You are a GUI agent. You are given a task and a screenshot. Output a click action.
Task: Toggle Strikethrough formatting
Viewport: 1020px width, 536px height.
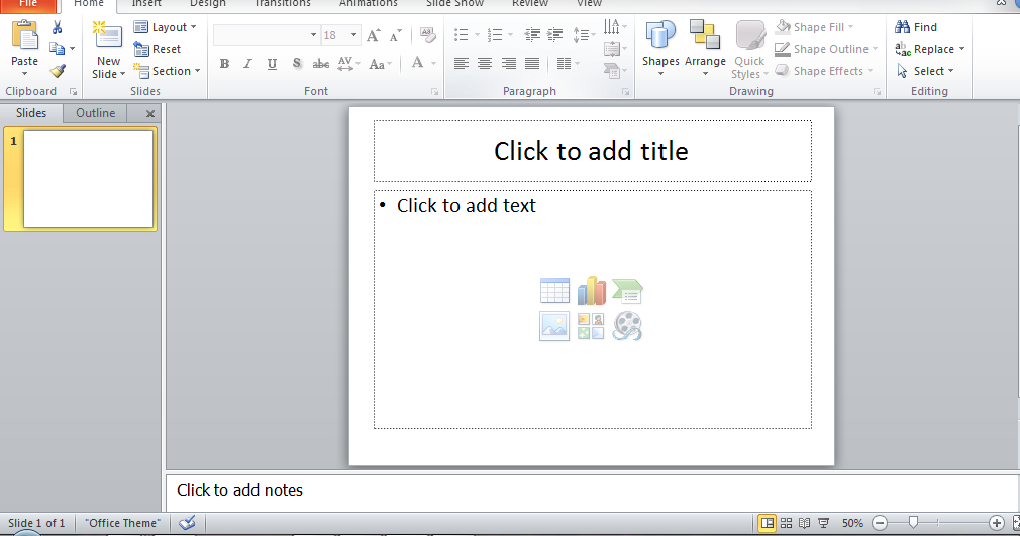[321, 64]
